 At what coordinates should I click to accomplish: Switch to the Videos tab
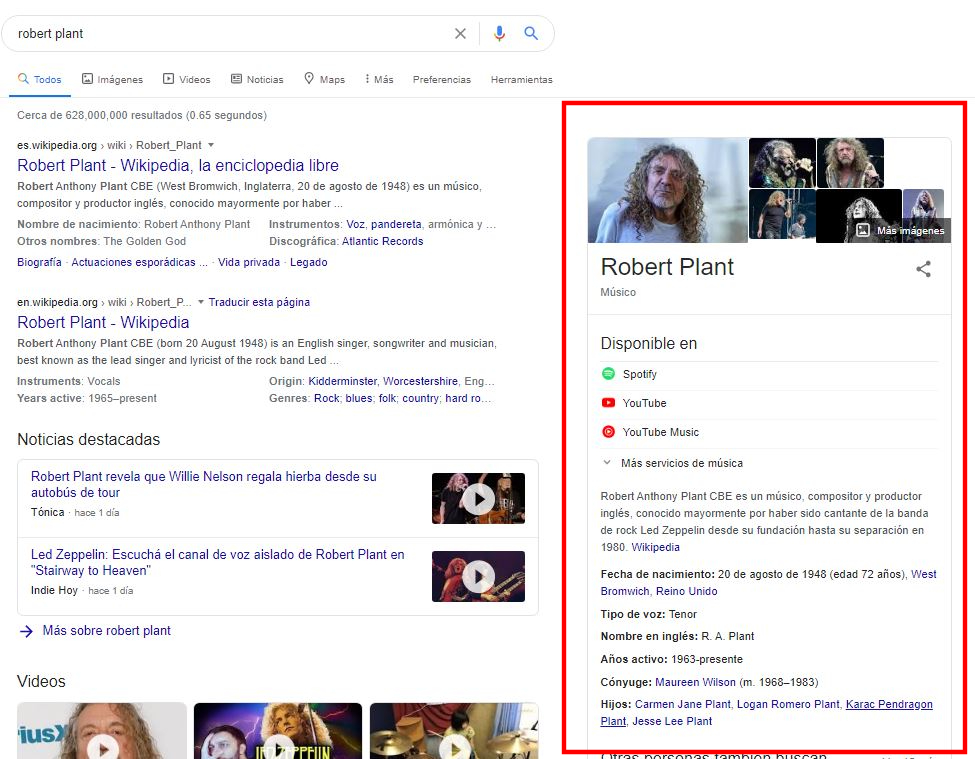click(x=187, y=79)
